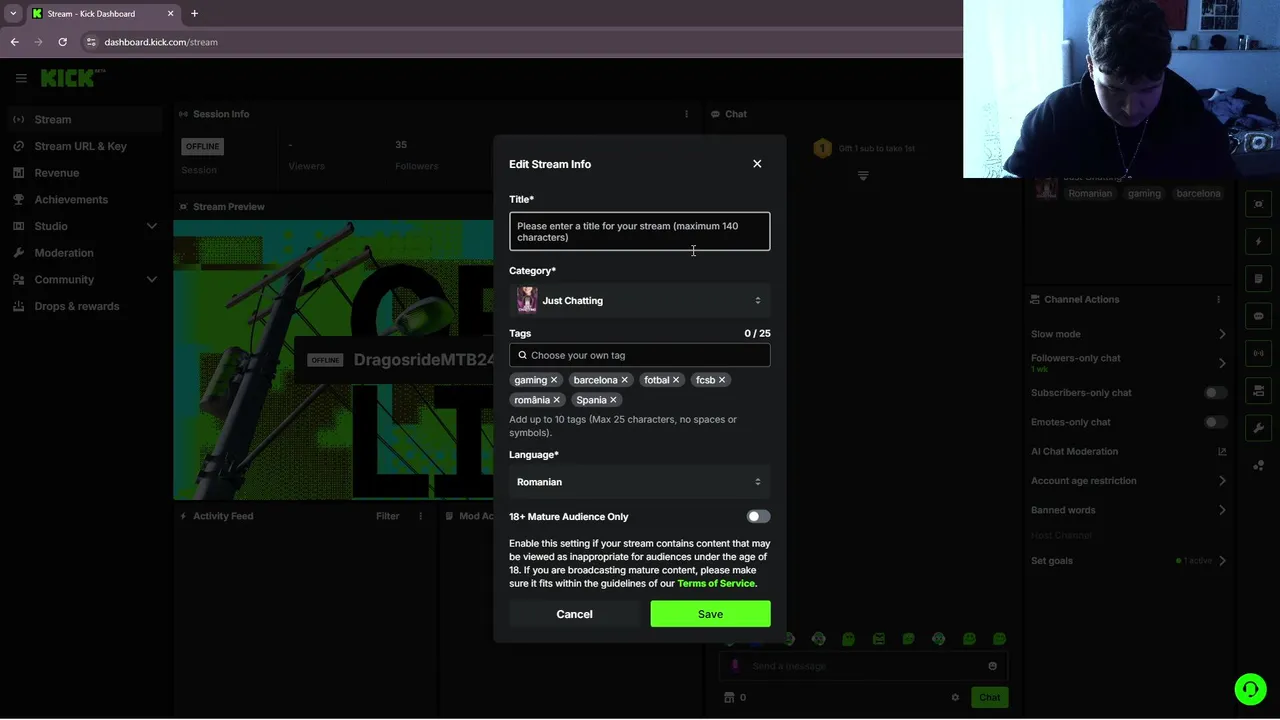Image resolution: width=1280 pixels, height=720 pixels.
Task: Open browser tab search dropdown
Action: pyautogui.click(x=13, y=14)
